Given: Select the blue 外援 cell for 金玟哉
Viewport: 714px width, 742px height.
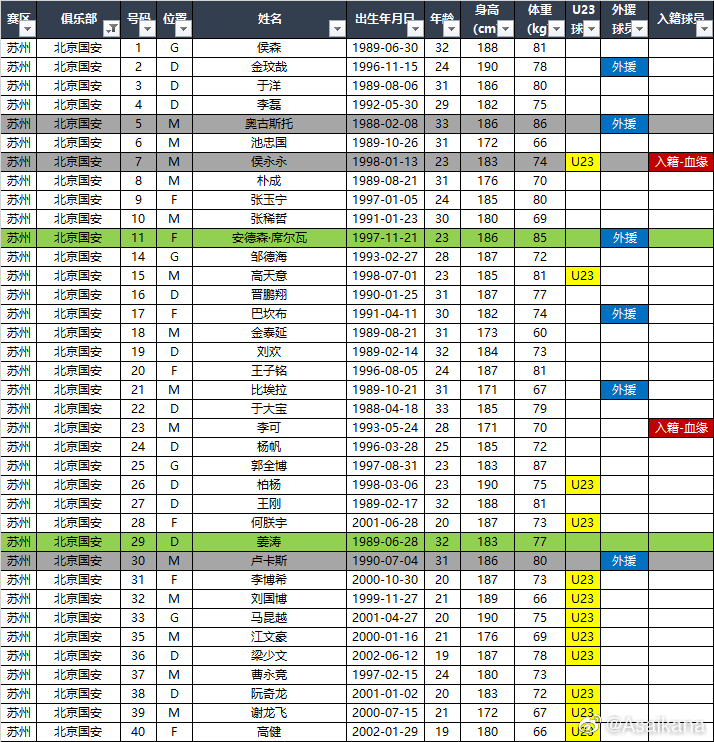Looking at the screenshot, I should (x=624, y=67).
